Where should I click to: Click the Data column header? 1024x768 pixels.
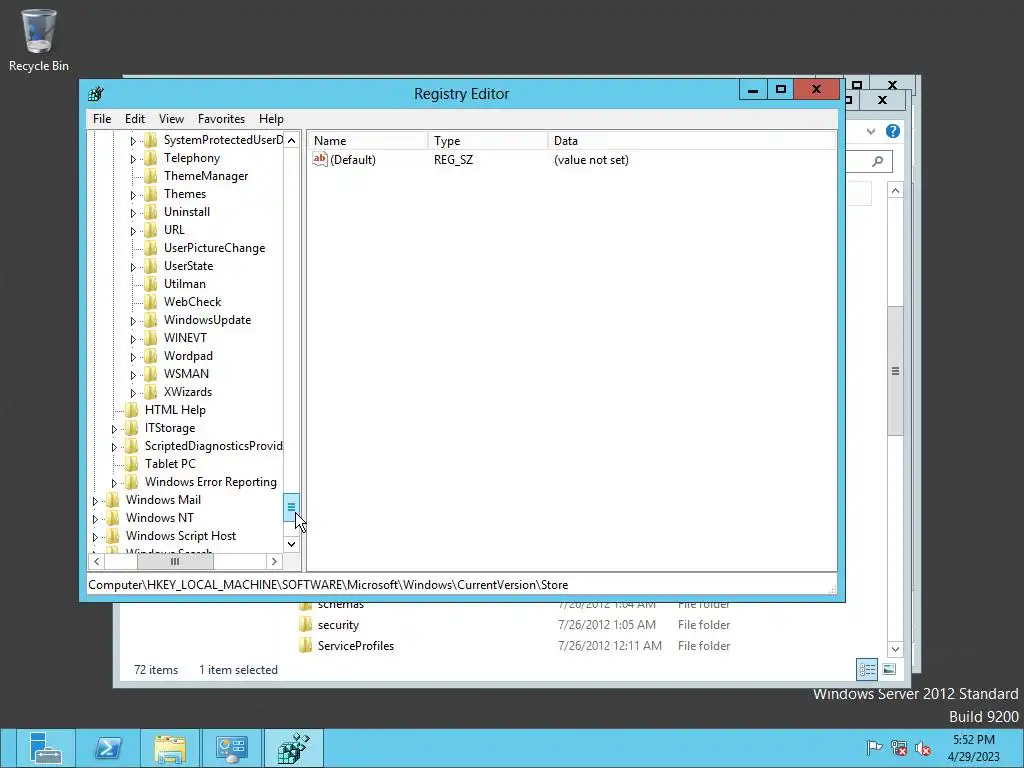pyautogui.click(x=692, y=140)
